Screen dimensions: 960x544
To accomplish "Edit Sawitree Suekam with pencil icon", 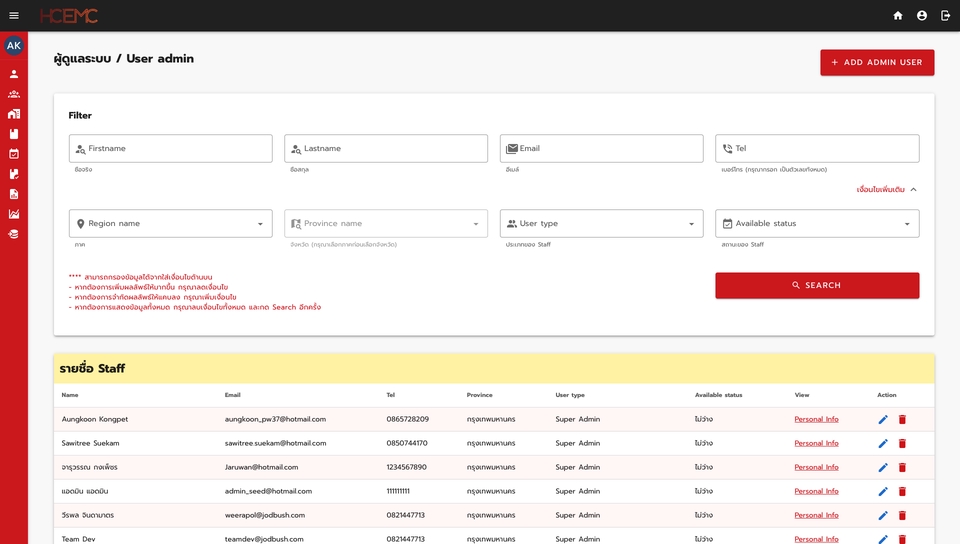I will pos(883,443).
